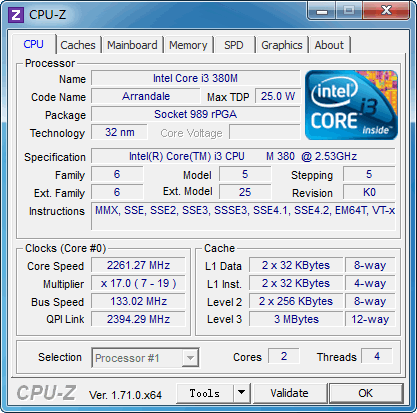Expand the Processor #1 selection combo box

[145, 358]
